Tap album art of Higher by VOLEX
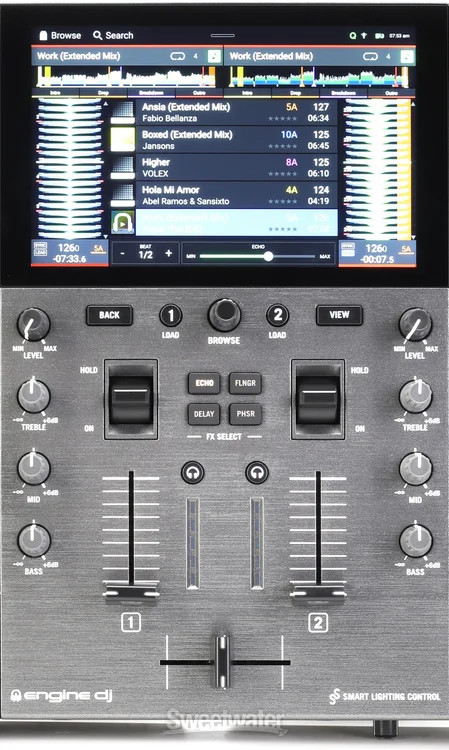Image resolution: width=449 pixels, height=750 pixels. [122, 167]
